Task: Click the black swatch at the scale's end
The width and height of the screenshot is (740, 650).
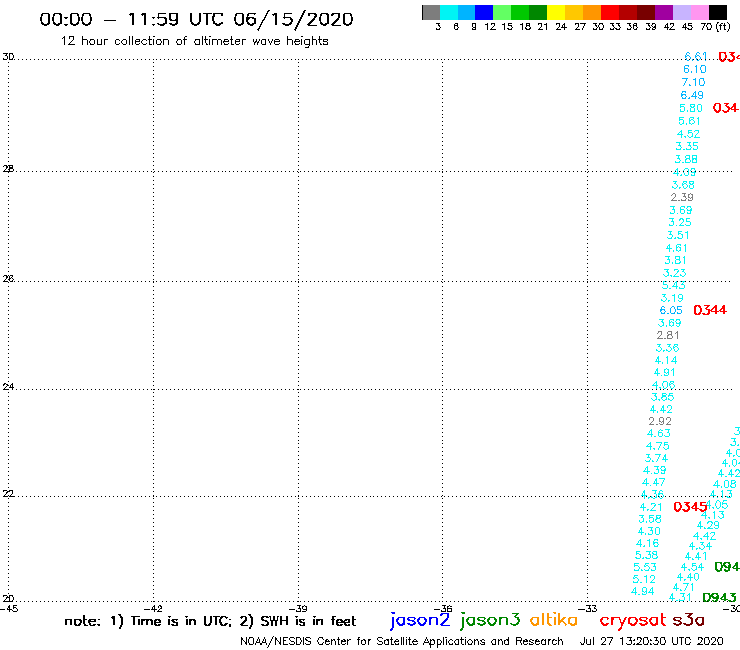Action: tap(718, 12)
